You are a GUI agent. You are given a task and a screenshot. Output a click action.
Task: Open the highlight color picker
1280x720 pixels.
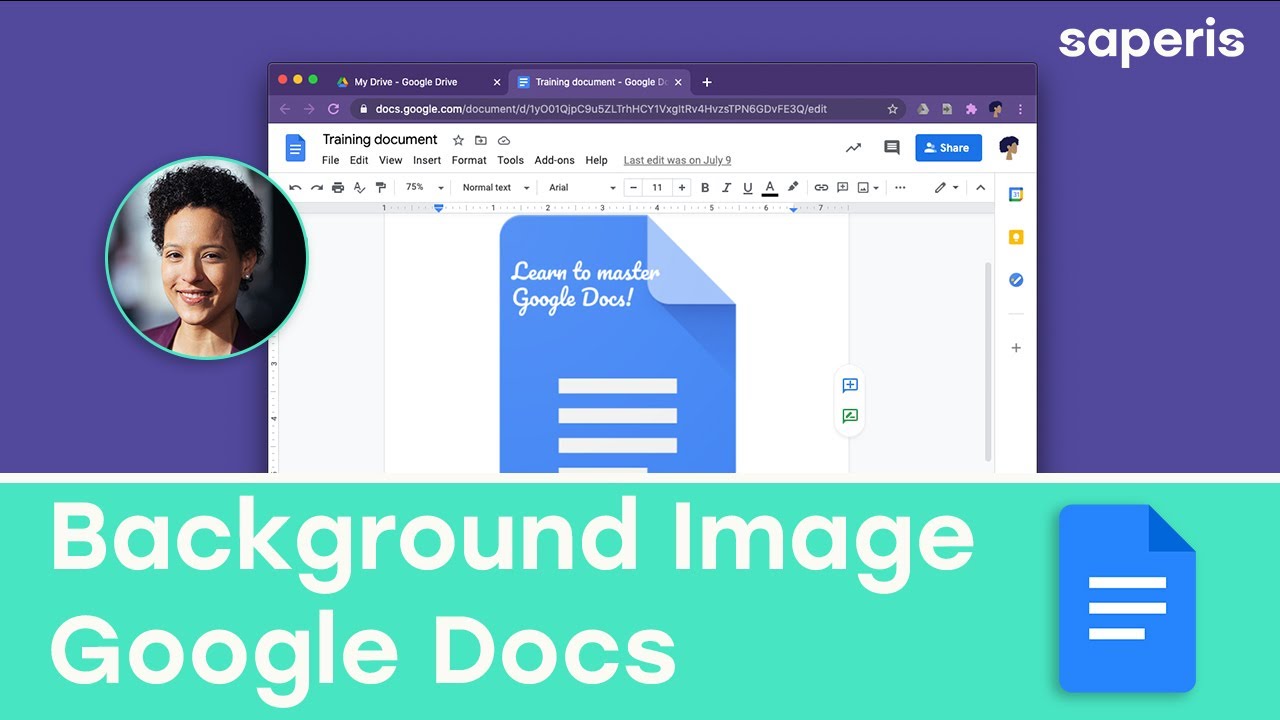coord(793,187)
